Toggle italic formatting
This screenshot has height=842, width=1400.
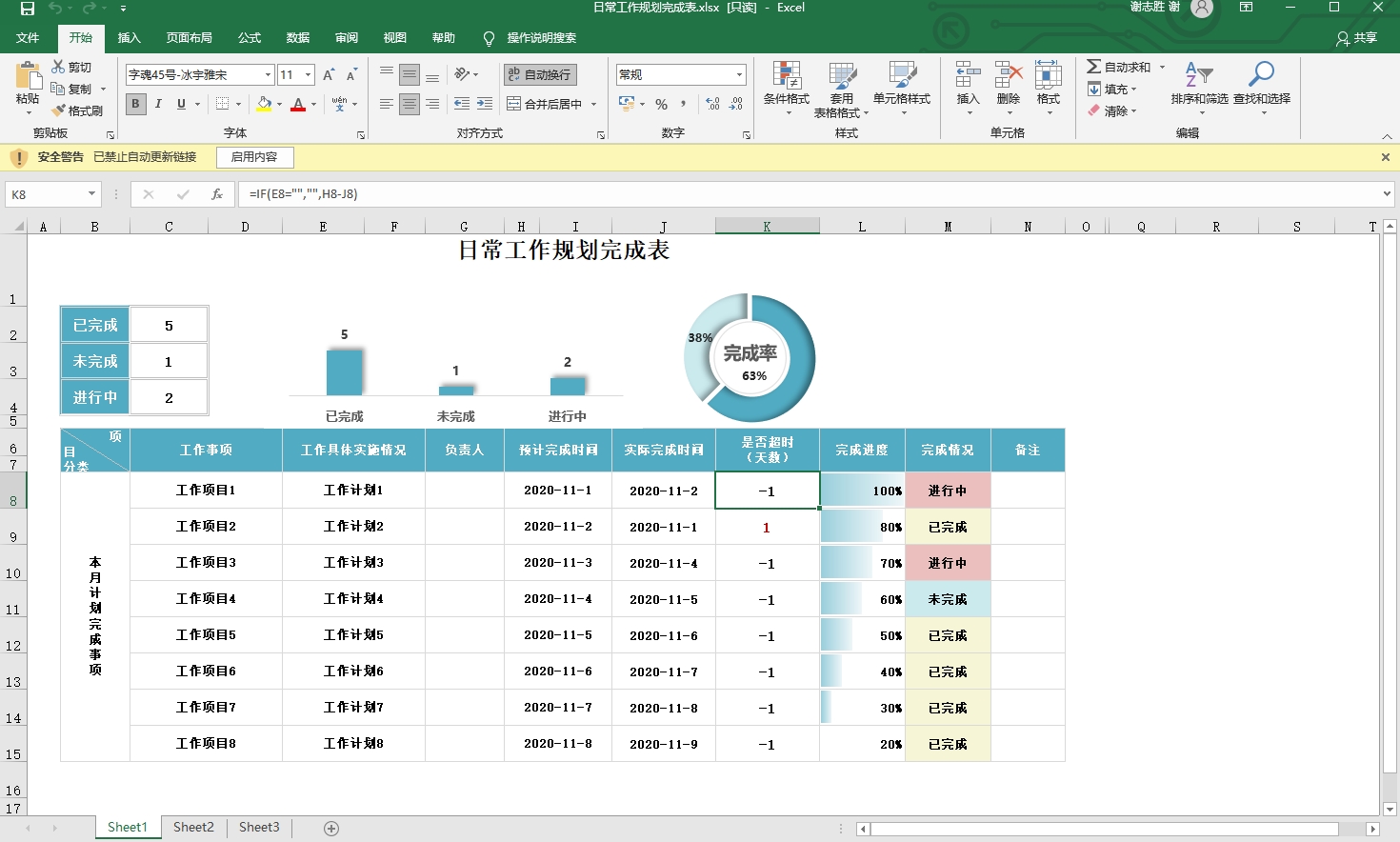[158, 104]
